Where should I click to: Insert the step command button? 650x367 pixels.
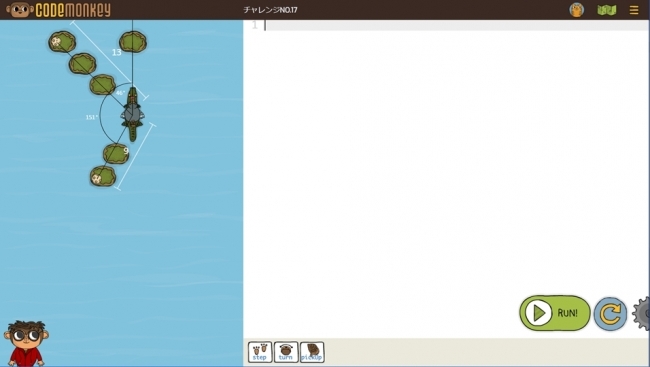(260, 352)
